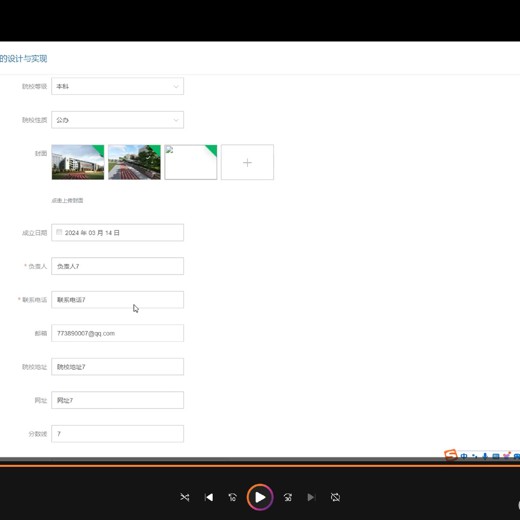Screen dimensions: 520x520
Task: Toggle the repeat mode icon
Action: [335, 497]
